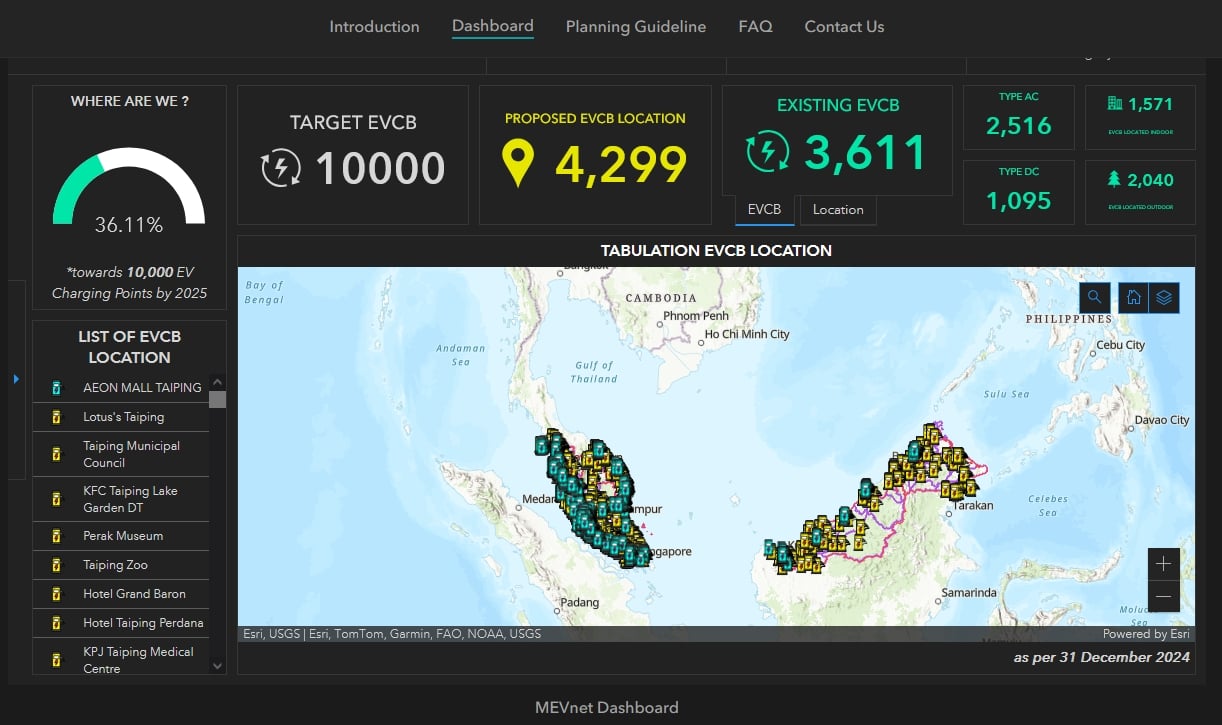Click the AEON MALL TAIPING charger icon
1222x725 pixels.
[x=57, y=388]
